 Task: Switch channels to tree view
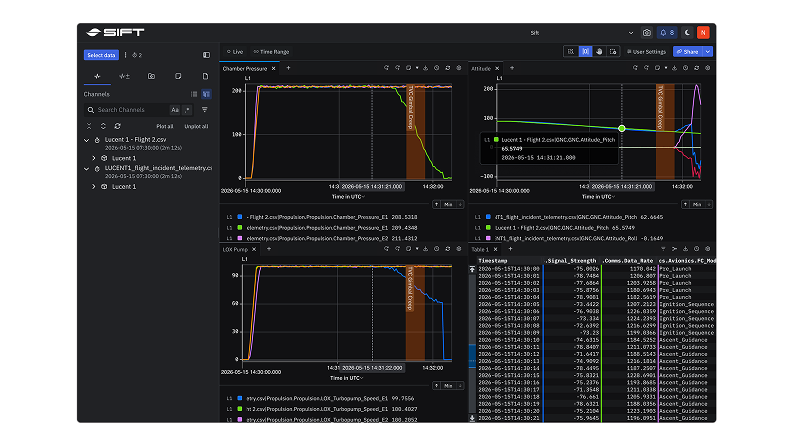pos(206,94)
